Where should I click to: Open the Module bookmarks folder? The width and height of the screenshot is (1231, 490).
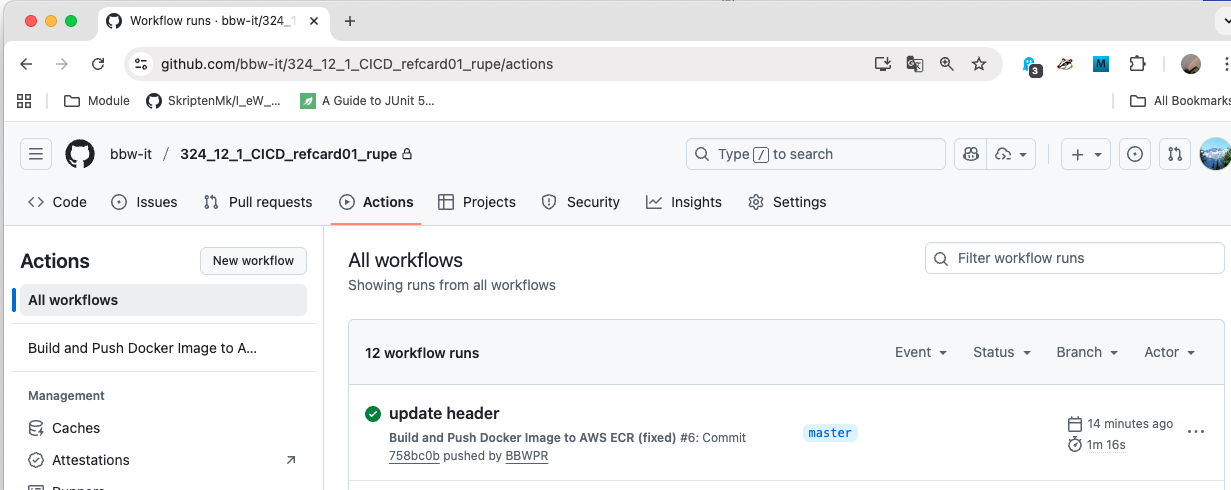click(97, 100)
